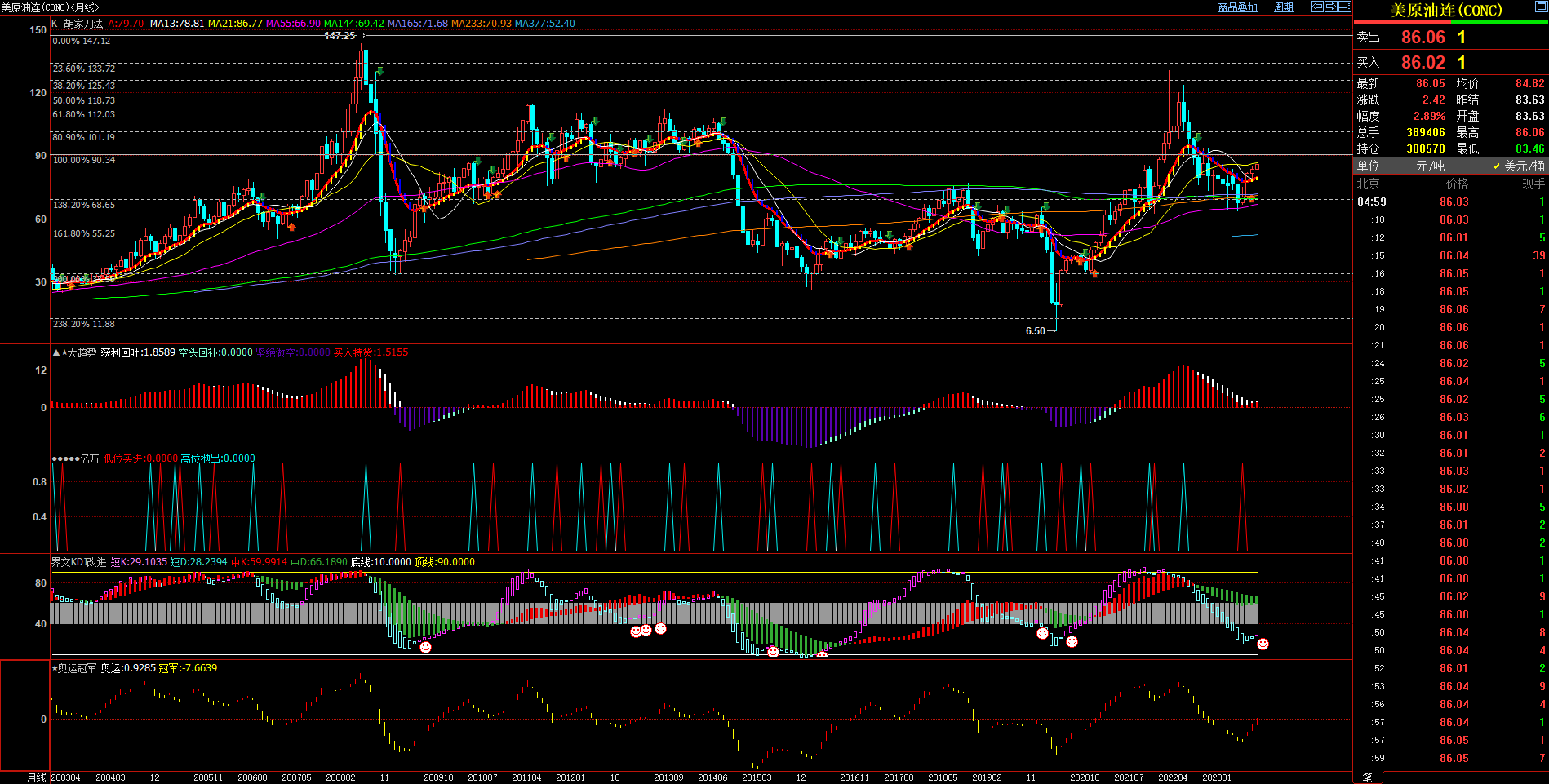Click the left arrow navigation icon
The image size is (1549, 784).
(1316, 7)
